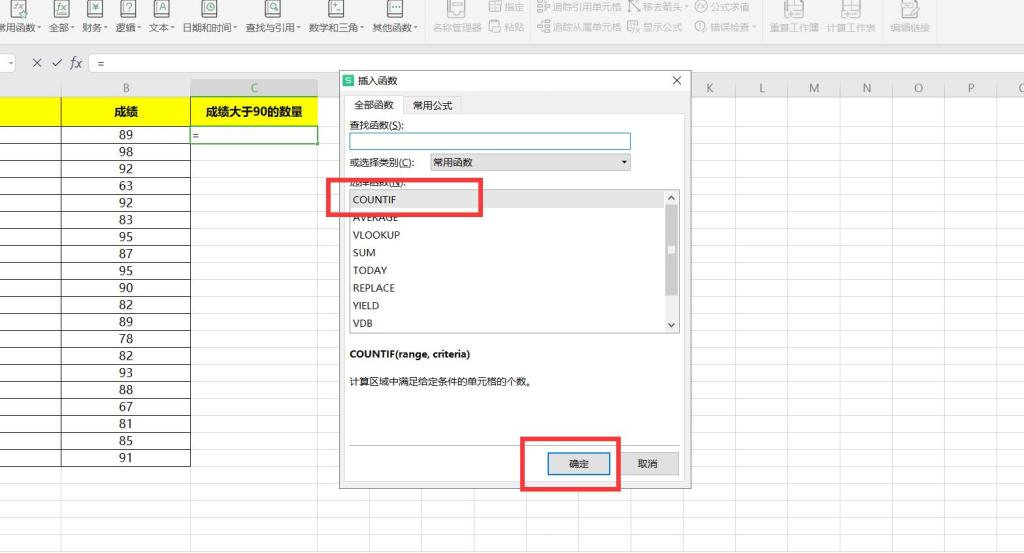Select REPLACE in the function list
This screenshot has width=1024, height=553.
coord(506,287)
